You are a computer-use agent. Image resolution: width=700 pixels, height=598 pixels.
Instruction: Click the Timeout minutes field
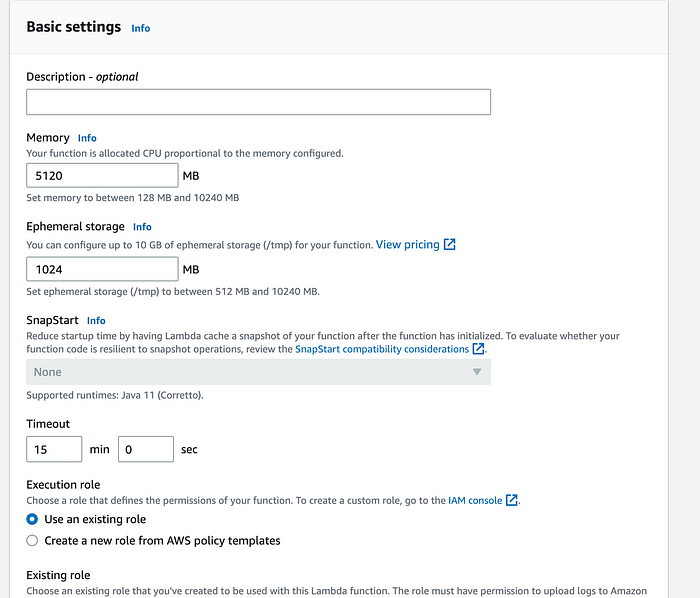54,449
